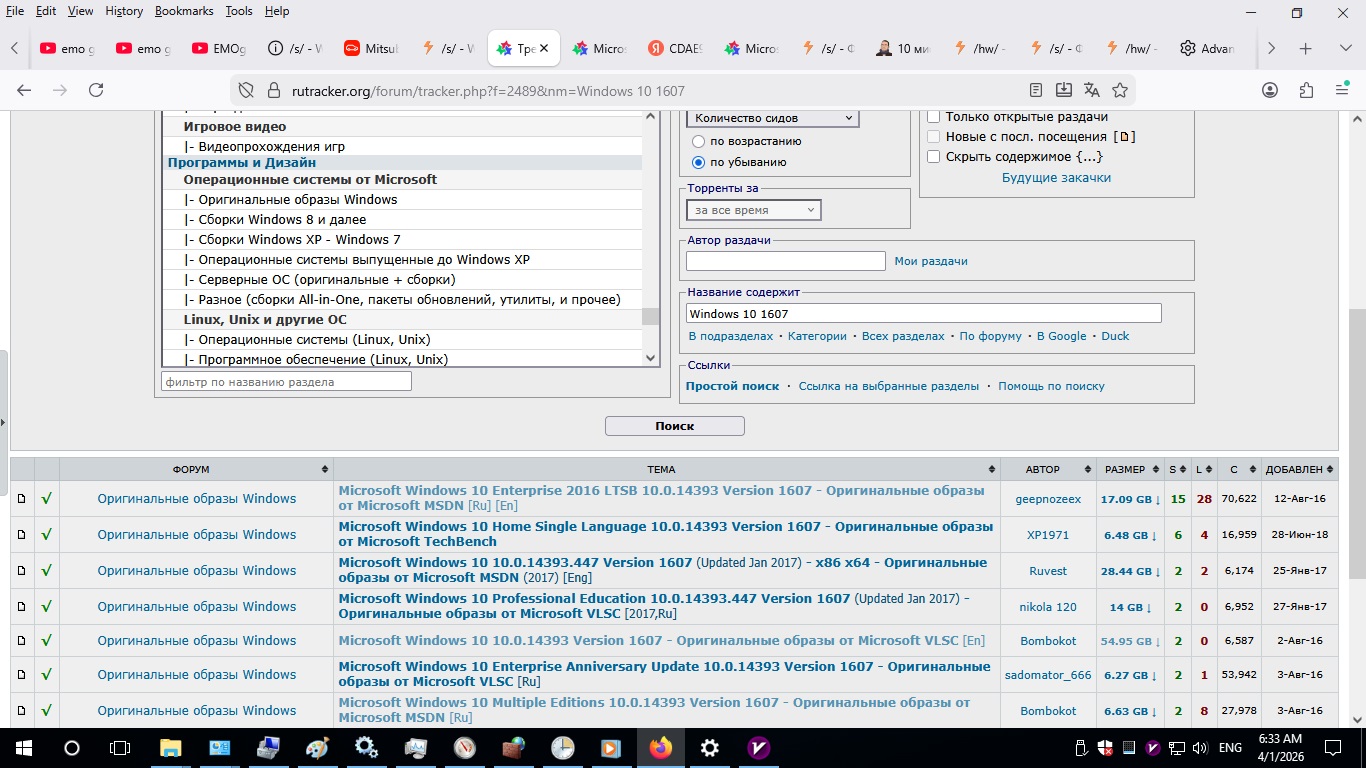This screenshot has height=768, width=1366.
Task: Click the forum list scrollbar down arrow
Action: click(651, 358)
